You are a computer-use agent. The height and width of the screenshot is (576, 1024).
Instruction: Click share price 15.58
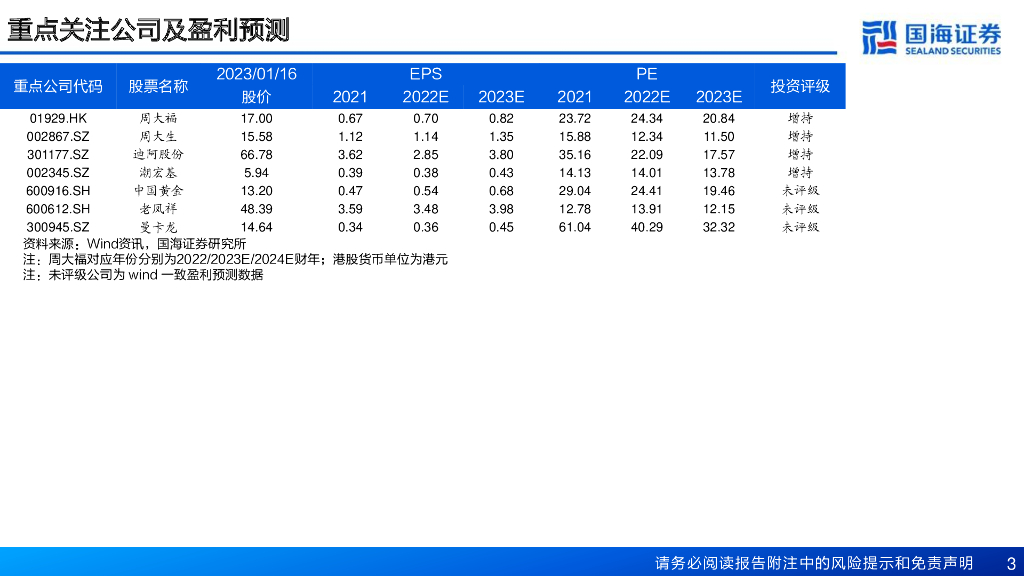256,136
